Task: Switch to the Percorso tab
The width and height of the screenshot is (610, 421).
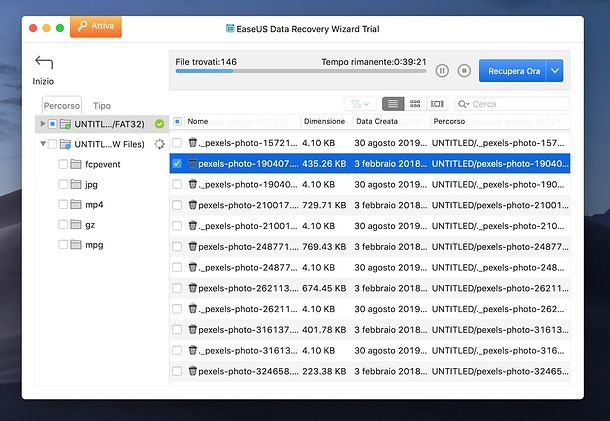Action: click(x=61, y=105)
